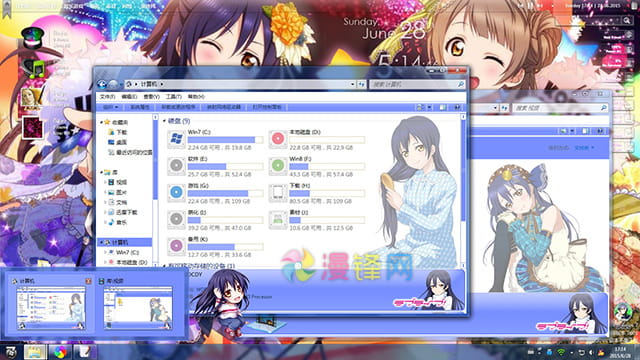Screen dimensions: 640x360
Task: Click 映射网络驱动器 toolbar button
Action: pos(224,107)
